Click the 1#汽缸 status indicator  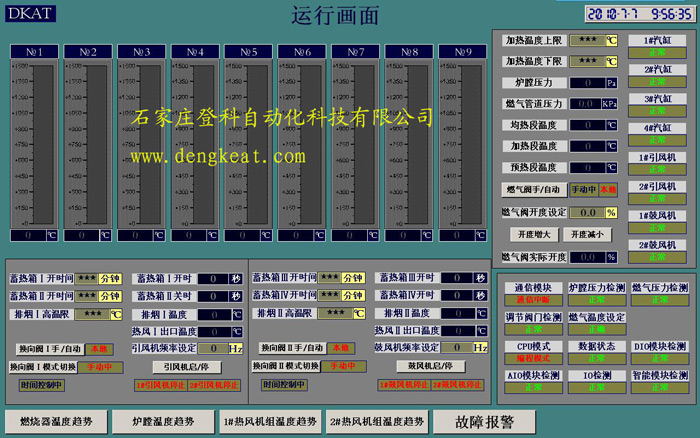pos(657,53)
